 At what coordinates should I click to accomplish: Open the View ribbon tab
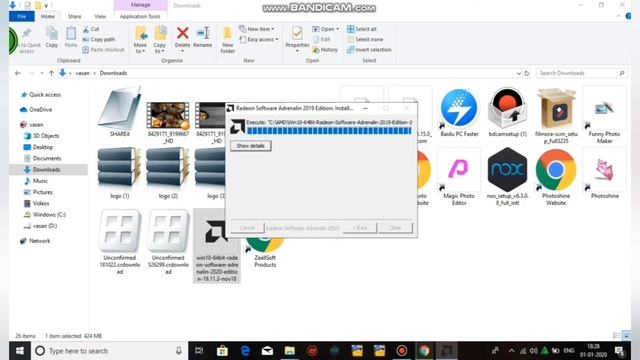click(x=100, y=16)
